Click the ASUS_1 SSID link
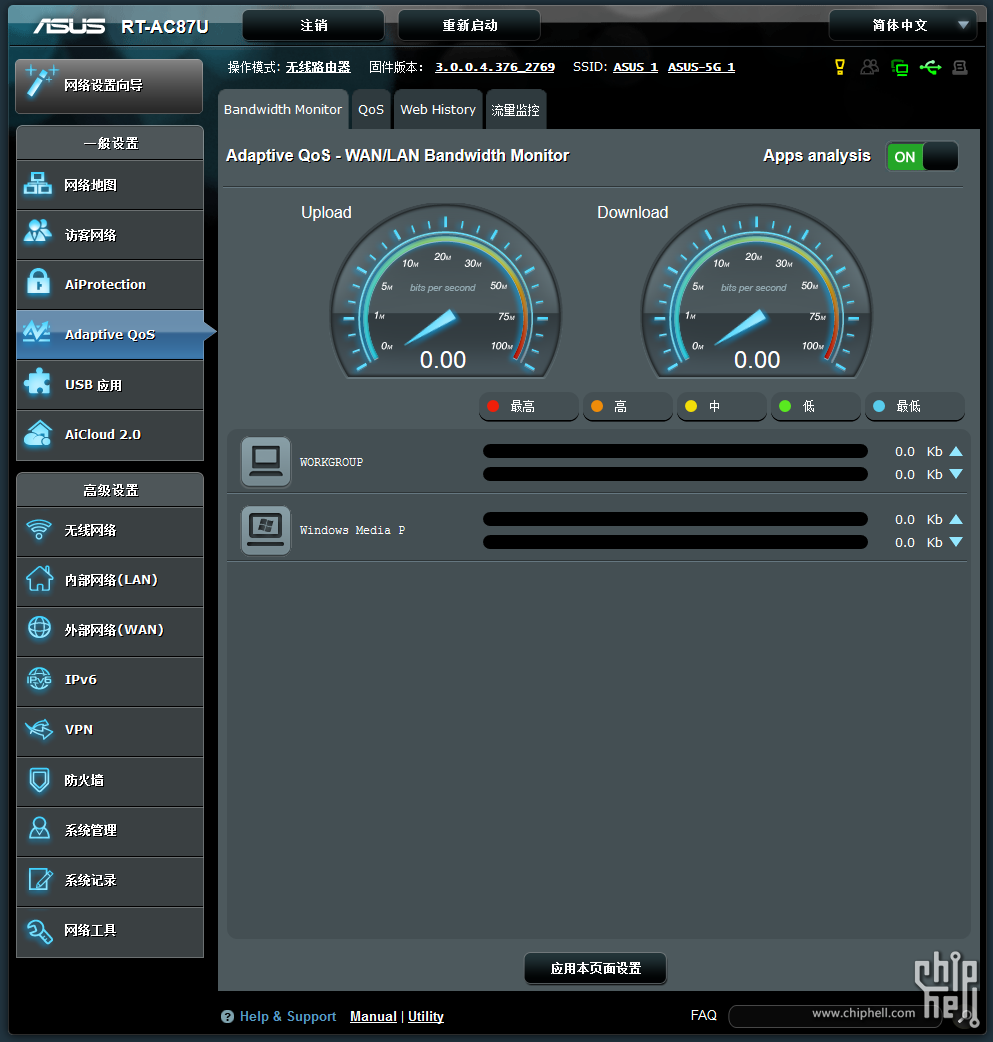The width and height of the screenshot is (993, 1042). 635,67
